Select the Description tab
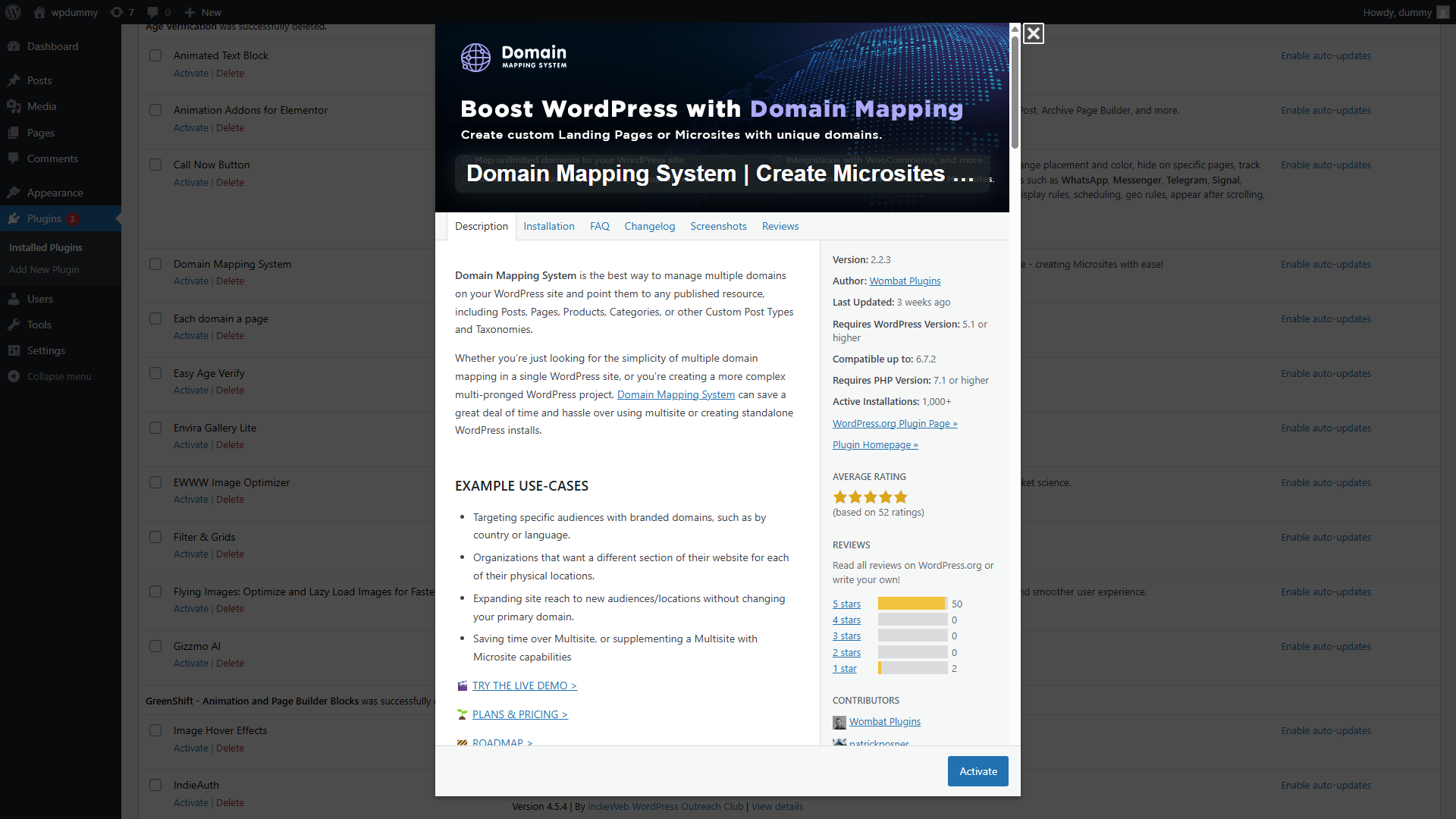Screen dimensions: 1456x819 click(x=482, y=226)
